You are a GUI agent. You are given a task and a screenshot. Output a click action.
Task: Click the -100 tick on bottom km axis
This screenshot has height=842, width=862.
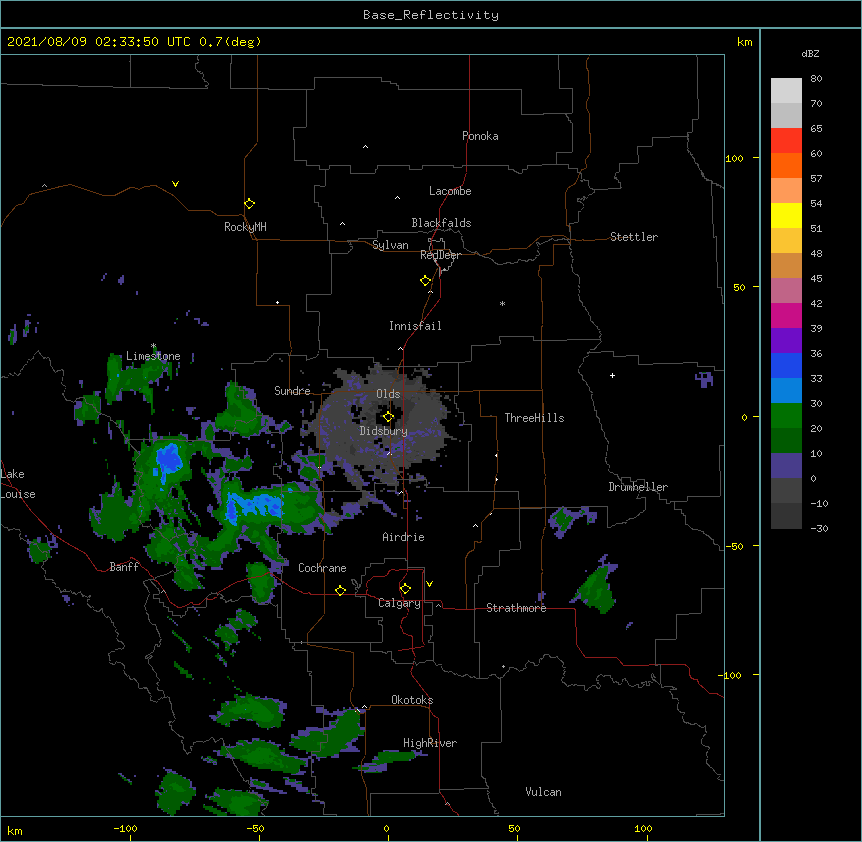tap(125, 828)
